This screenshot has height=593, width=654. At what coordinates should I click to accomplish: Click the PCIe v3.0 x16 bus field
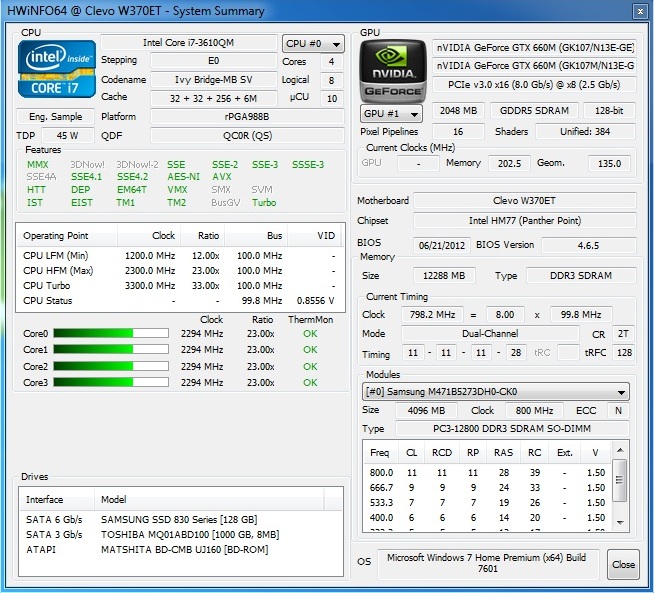(x=534, y=85)
